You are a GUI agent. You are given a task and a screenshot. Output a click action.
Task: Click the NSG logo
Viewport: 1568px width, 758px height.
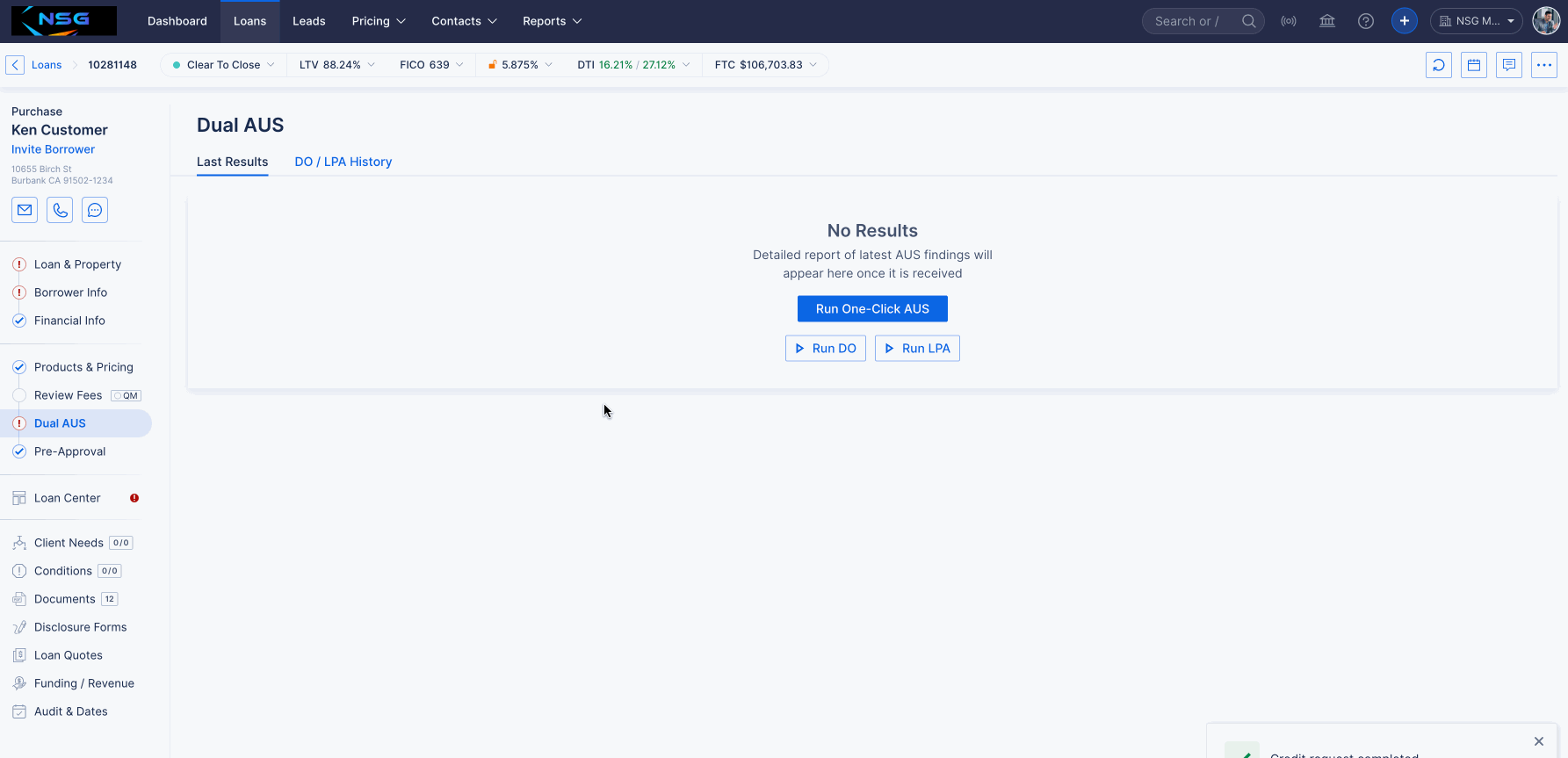tap(63, 21)
